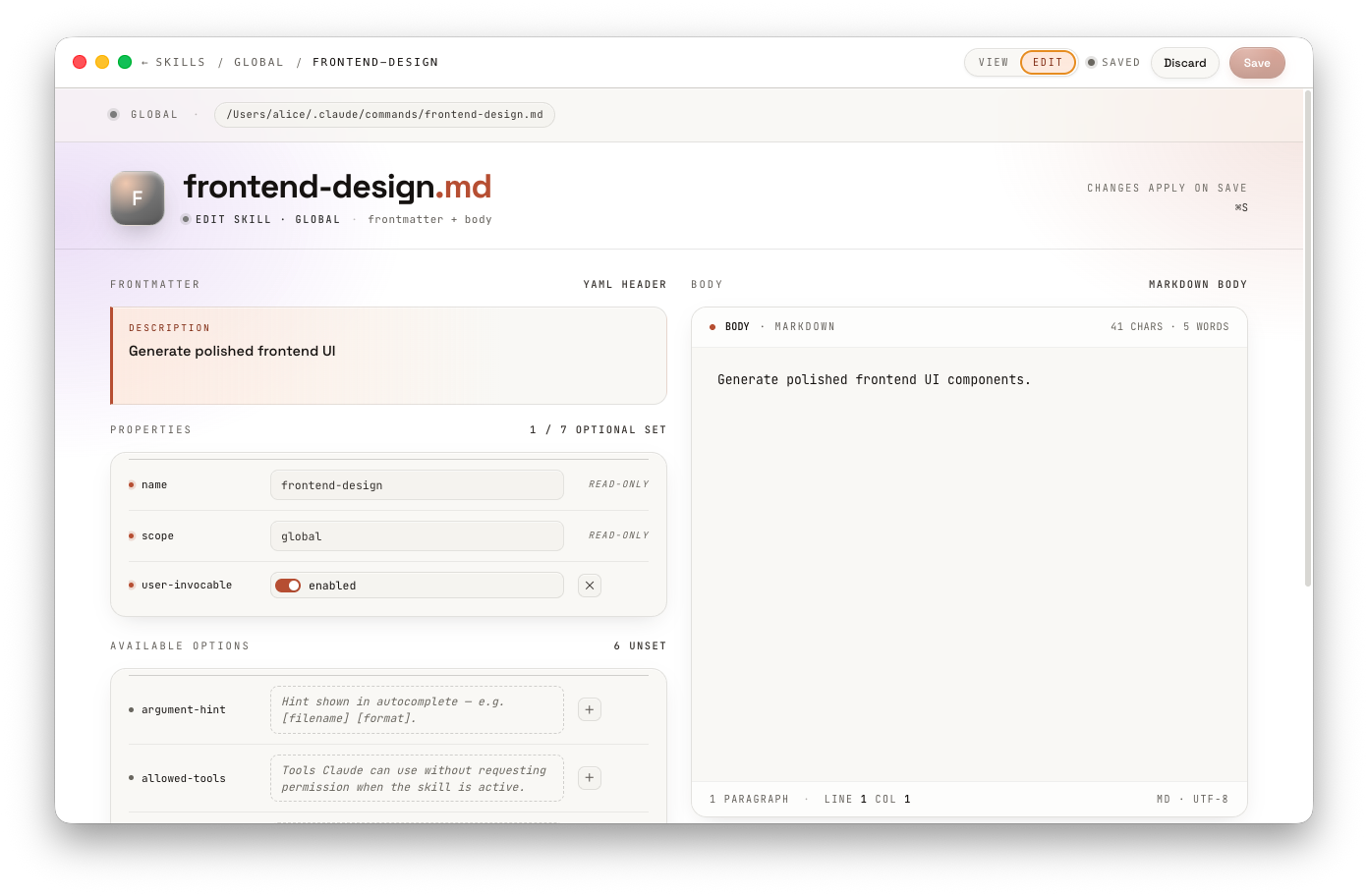Click the 6 UNSET counter

(640, 646)
